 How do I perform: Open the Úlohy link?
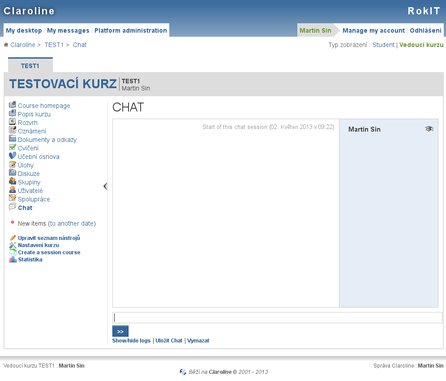pyautogui.click(x=26, y=165)
